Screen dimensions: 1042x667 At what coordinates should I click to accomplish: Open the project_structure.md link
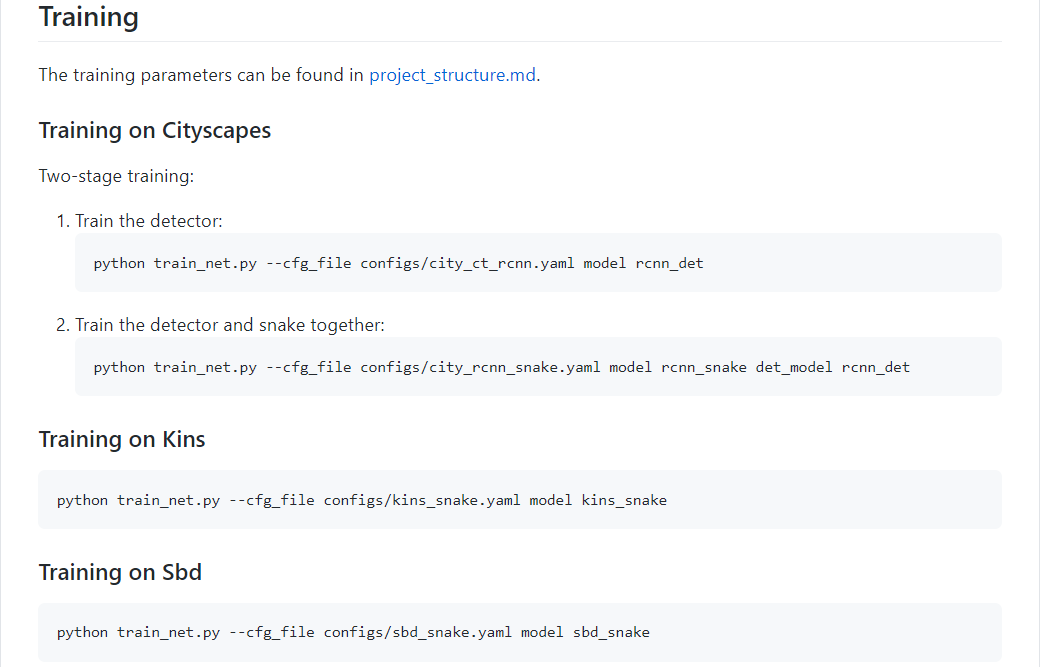453,75
